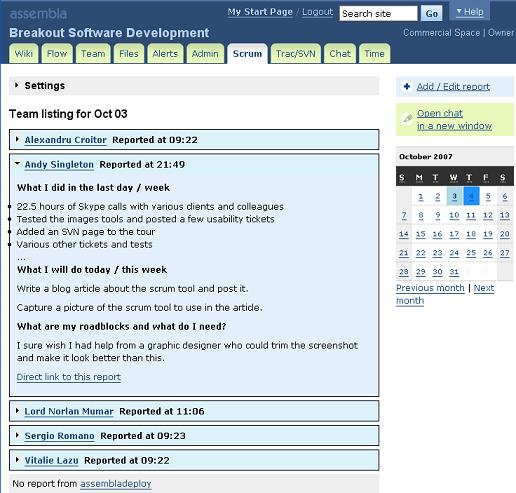Open the Trac/SVN tab
This screenshot has height=493, width=516.
pos(296,54)
